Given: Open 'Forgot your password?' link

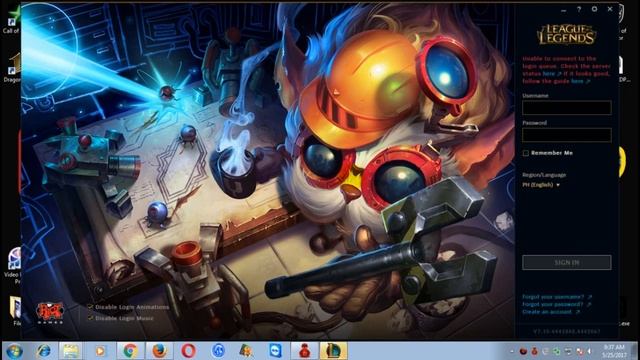Looking at the screenshot, I should point(556,304).
